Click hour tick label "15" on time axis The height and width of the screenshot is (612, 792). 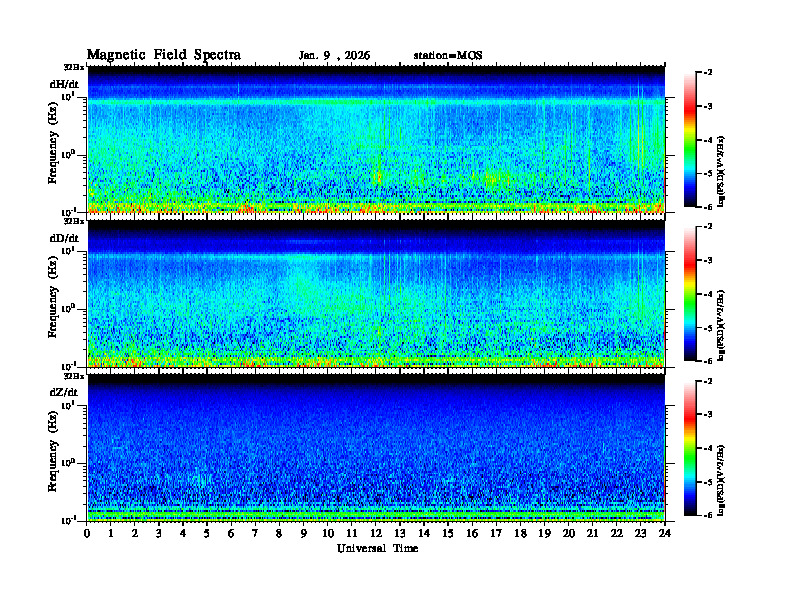(448, 533)
